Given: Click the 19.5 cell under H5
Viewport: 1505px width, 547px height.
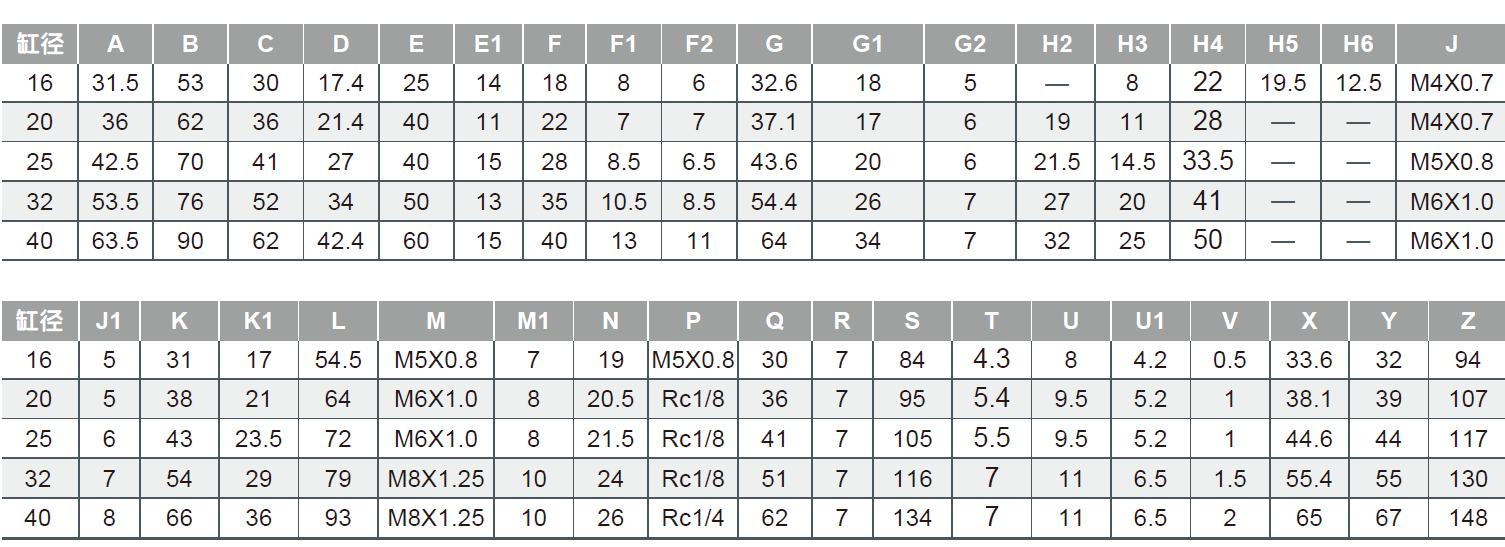Looking at the screenshot, I should 1283,83.
